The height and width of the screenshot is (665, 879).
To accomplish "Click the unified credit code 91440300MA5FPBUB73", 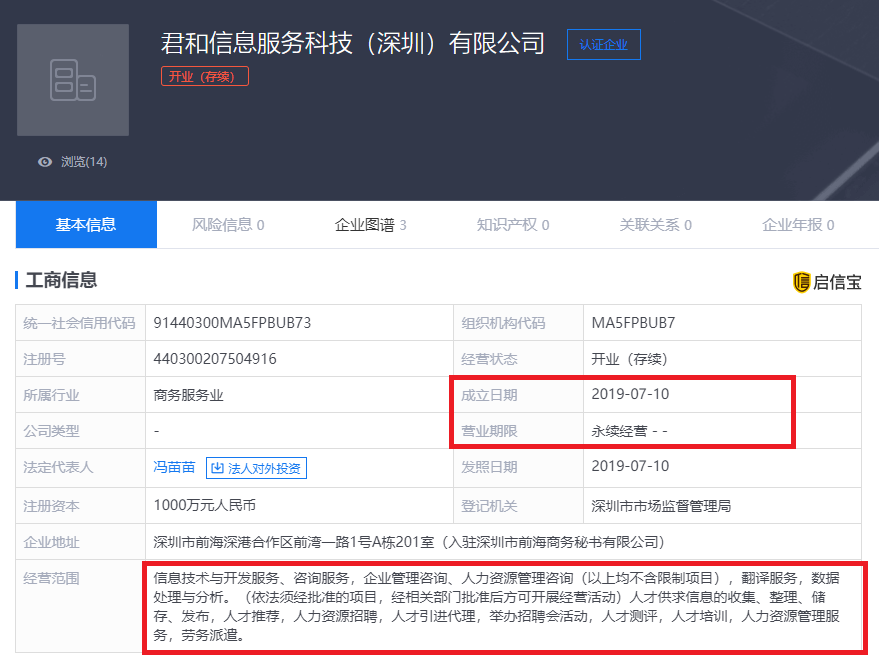I will click(x=232, y=323).
